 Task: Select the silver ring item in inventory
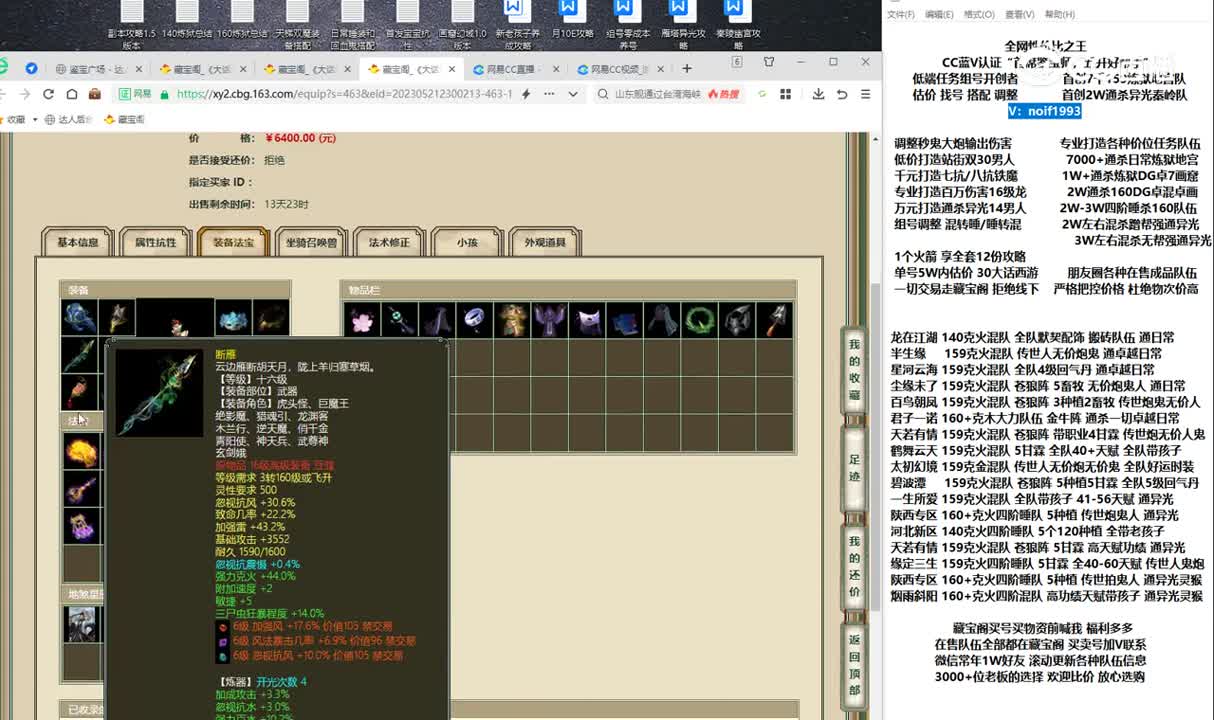(473, 320)
